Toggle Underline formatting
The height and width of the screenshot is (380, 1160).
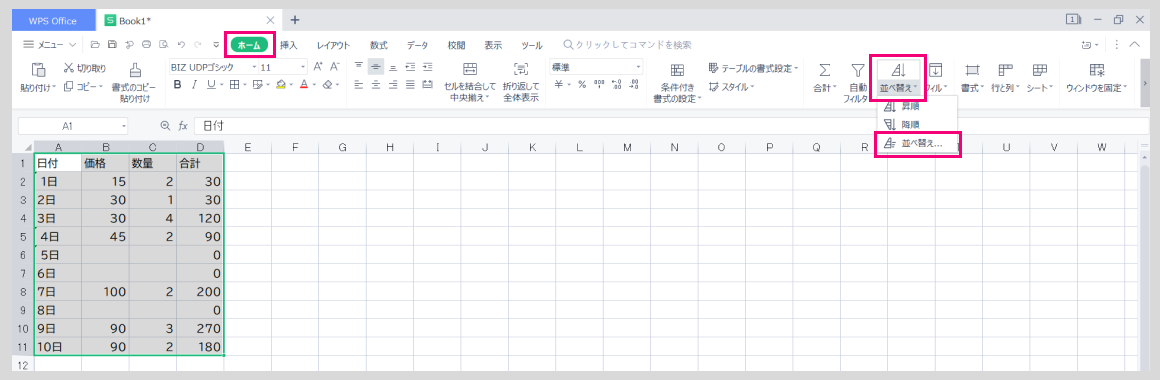[x=211, y=85]
